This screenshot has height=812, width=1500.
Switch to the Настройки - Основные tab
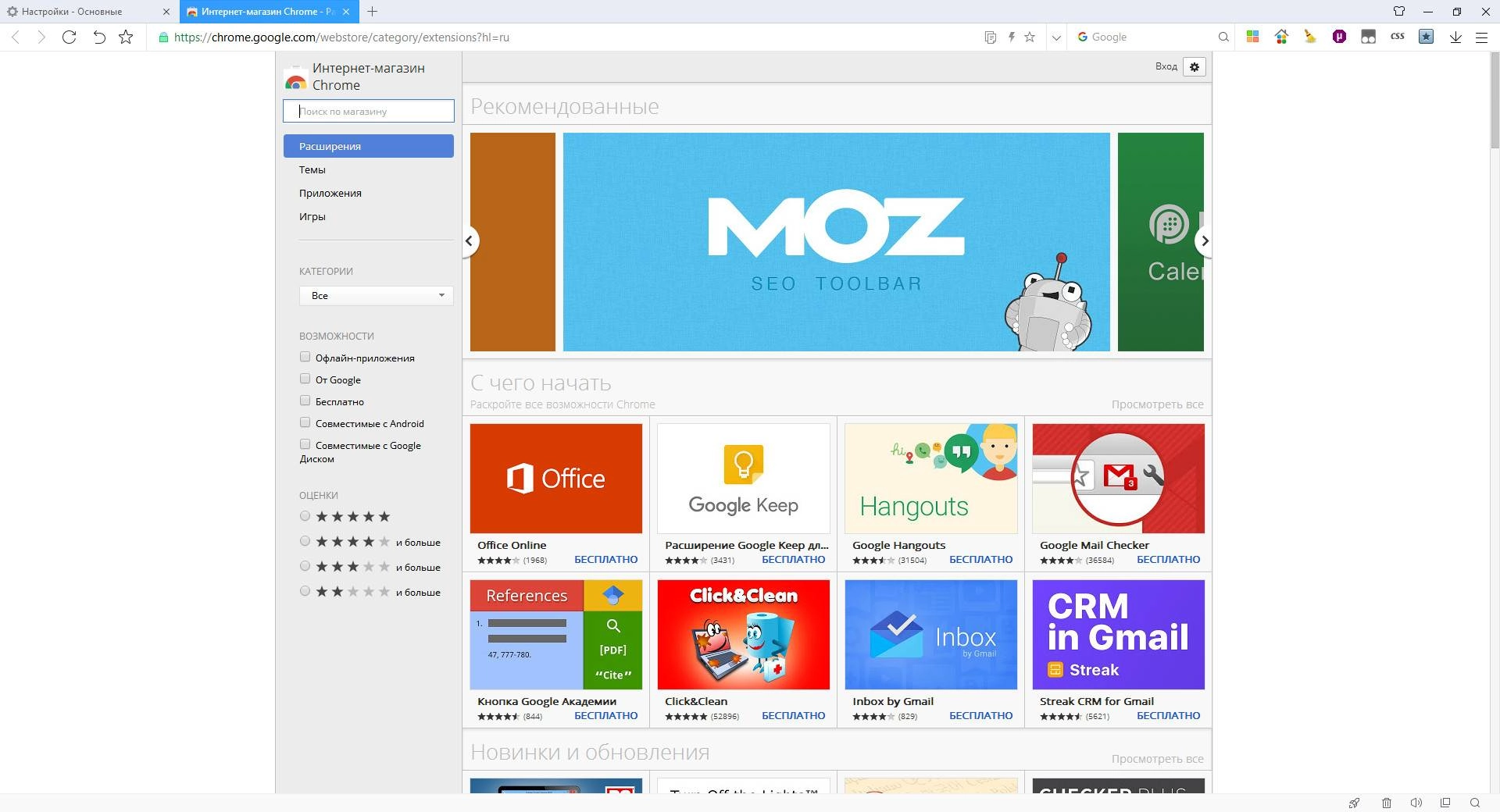(88, 12)
